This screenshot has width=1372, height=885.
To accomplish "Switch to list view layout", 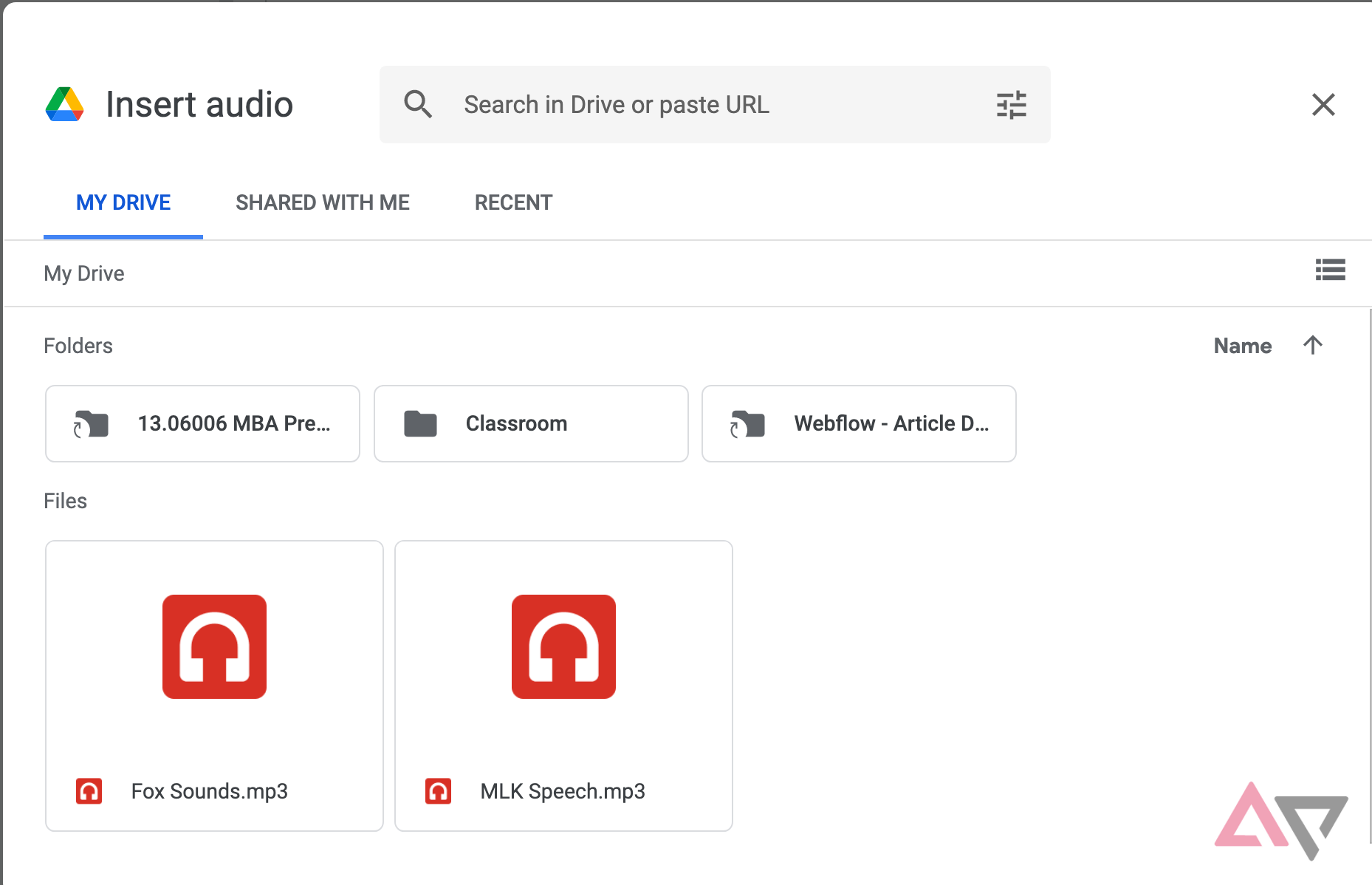I will tap(1330, 270).
